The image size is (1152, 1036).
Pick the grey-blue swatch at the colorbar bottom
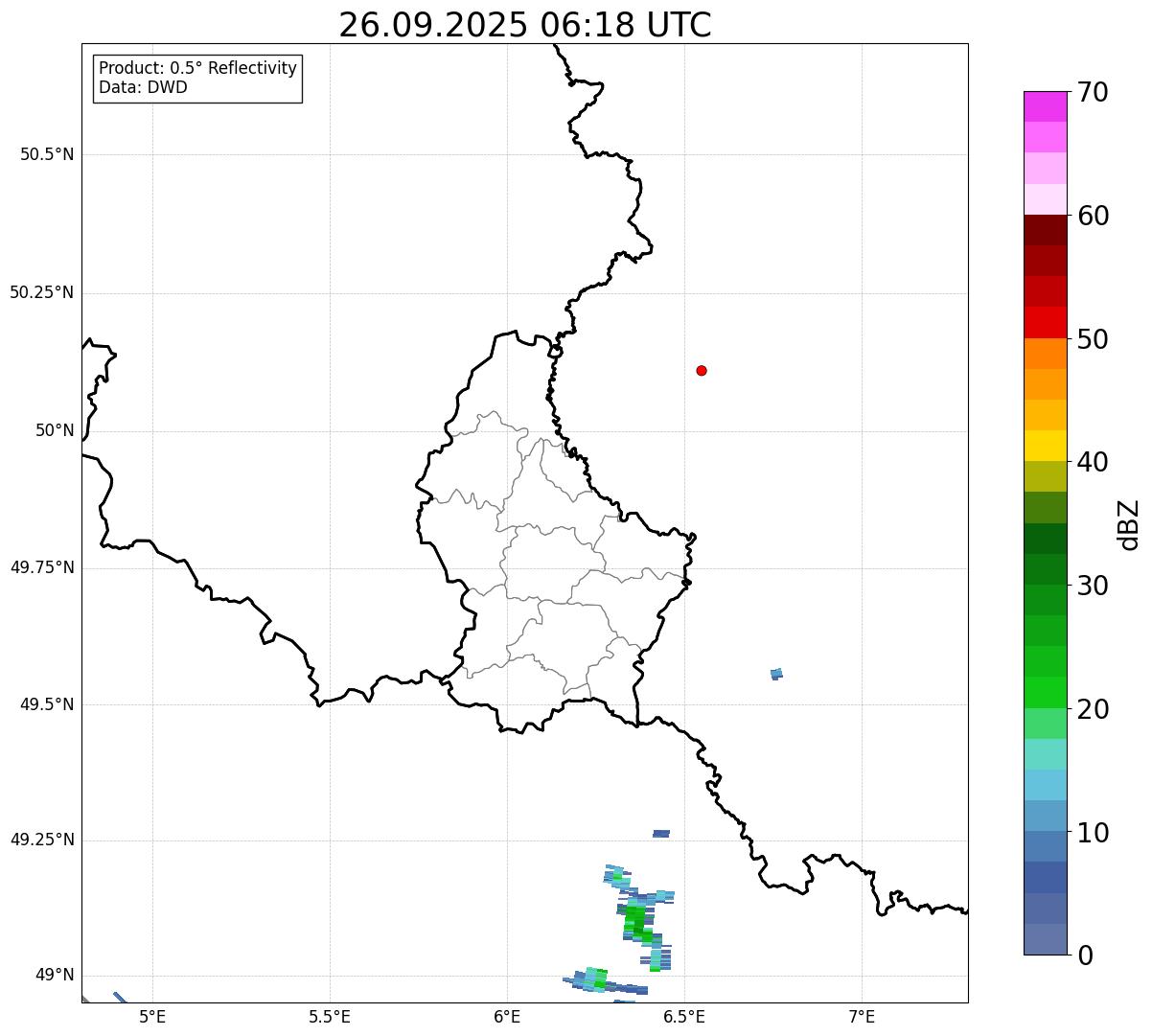1045,939
